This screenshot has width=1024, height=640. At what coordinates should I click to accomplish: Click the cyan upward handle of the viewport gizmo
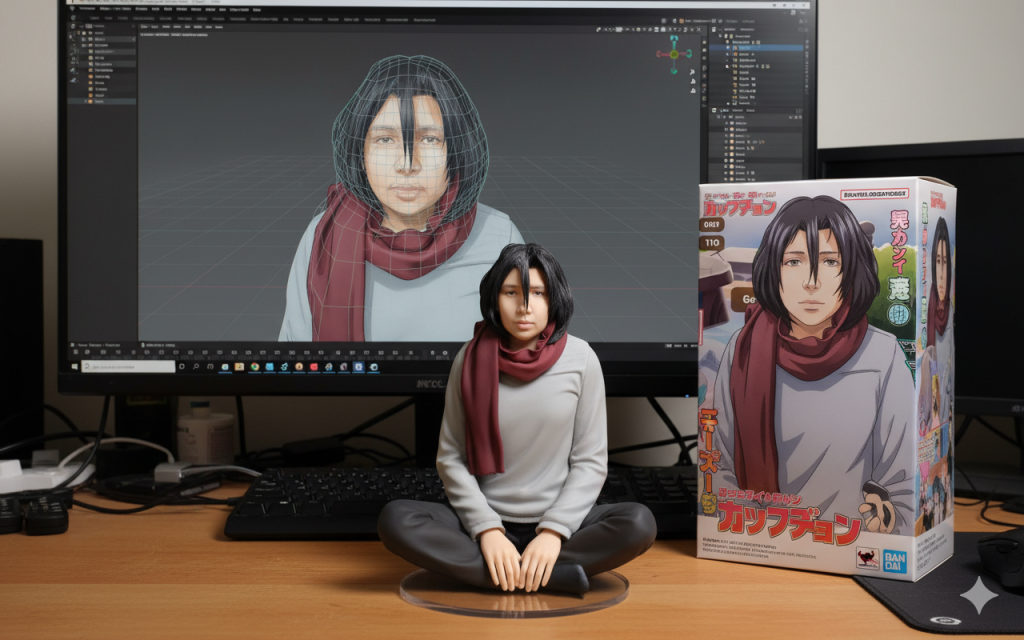674,39
